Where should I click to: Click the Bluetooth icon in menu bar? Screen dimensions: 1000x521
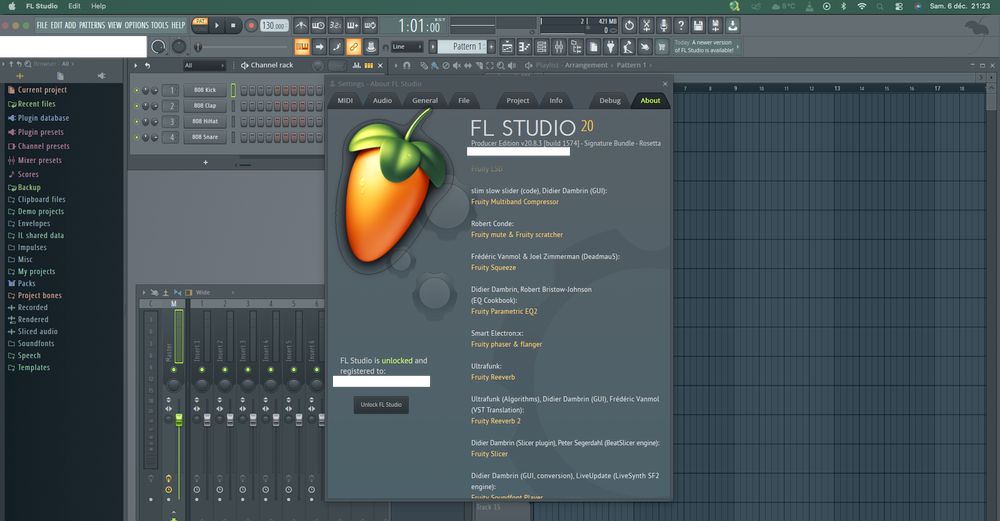[843, 6]
